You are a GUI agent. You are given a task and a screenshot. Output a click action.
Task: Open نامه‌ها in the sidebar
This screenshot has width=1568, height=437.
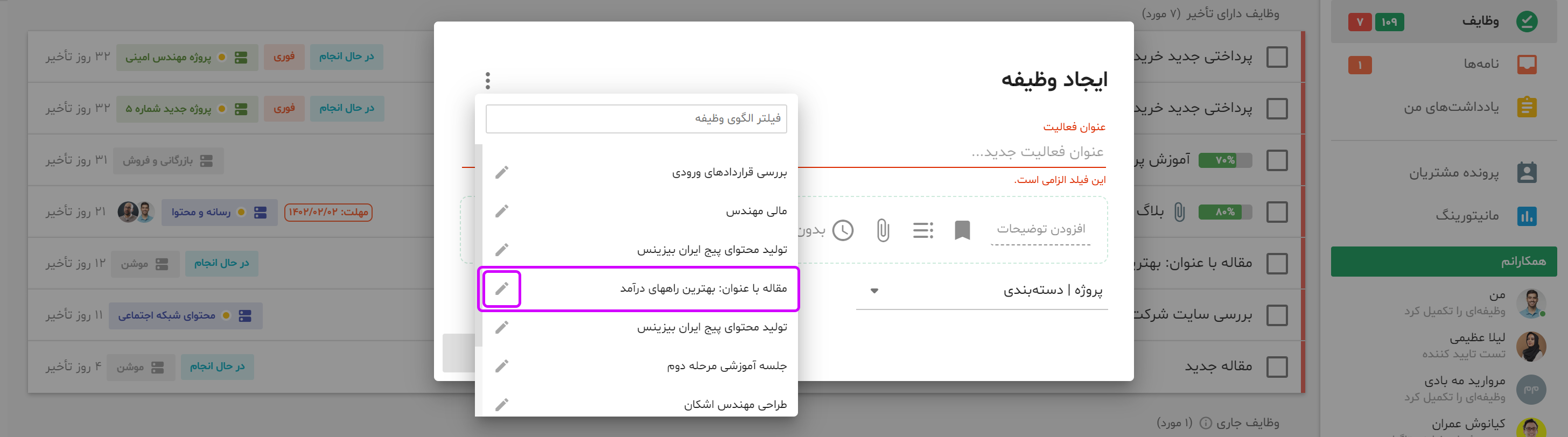[1443, 64]
